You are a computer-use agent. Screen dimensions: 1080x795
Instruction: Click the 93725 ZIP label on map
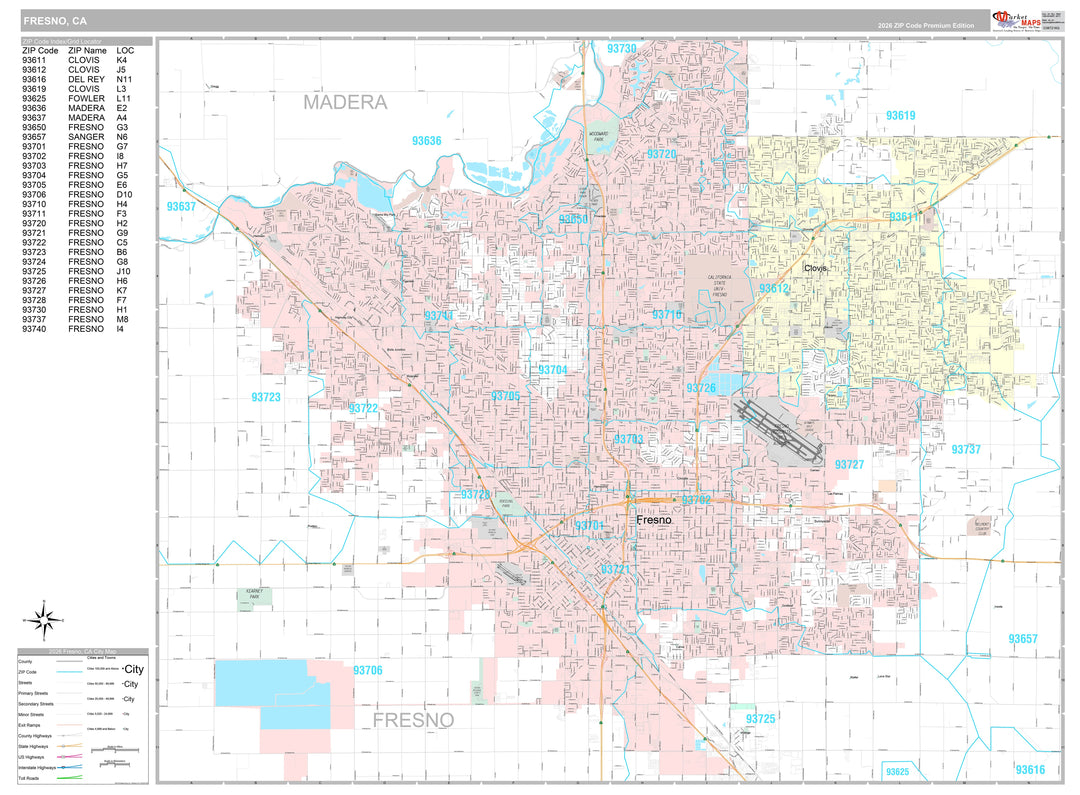pos(760,719)
